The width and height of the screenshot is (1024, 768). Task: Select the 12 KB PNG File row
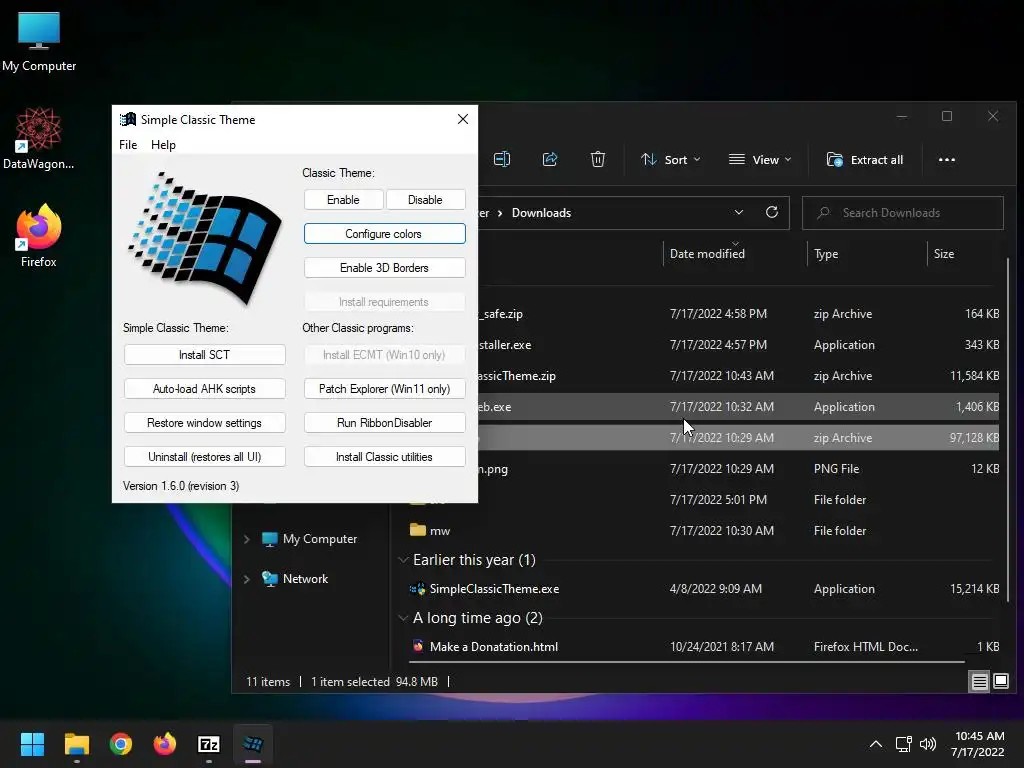(x=738, y=468)
